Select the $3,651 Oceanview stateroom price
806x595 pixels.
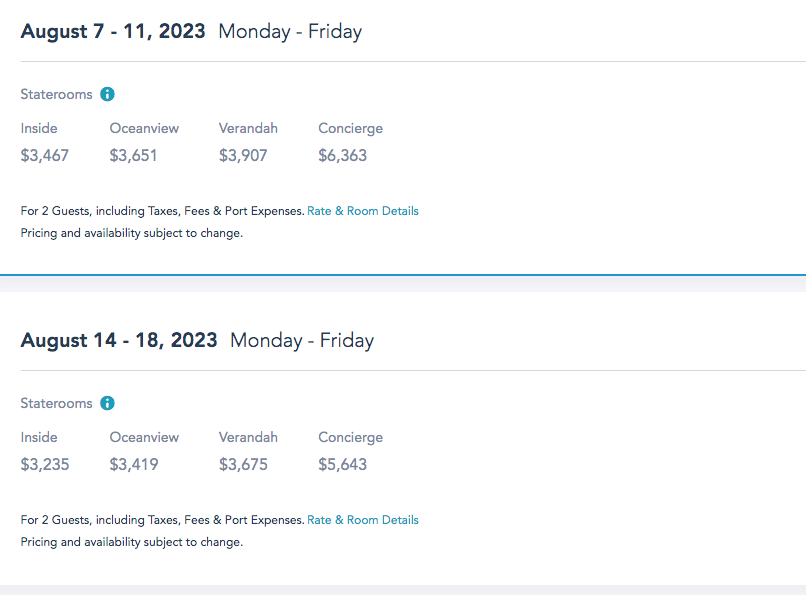click(134, 155)
